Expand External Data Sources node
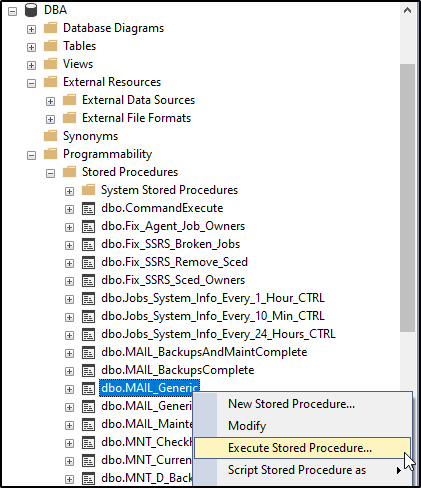 coord(50,101)
